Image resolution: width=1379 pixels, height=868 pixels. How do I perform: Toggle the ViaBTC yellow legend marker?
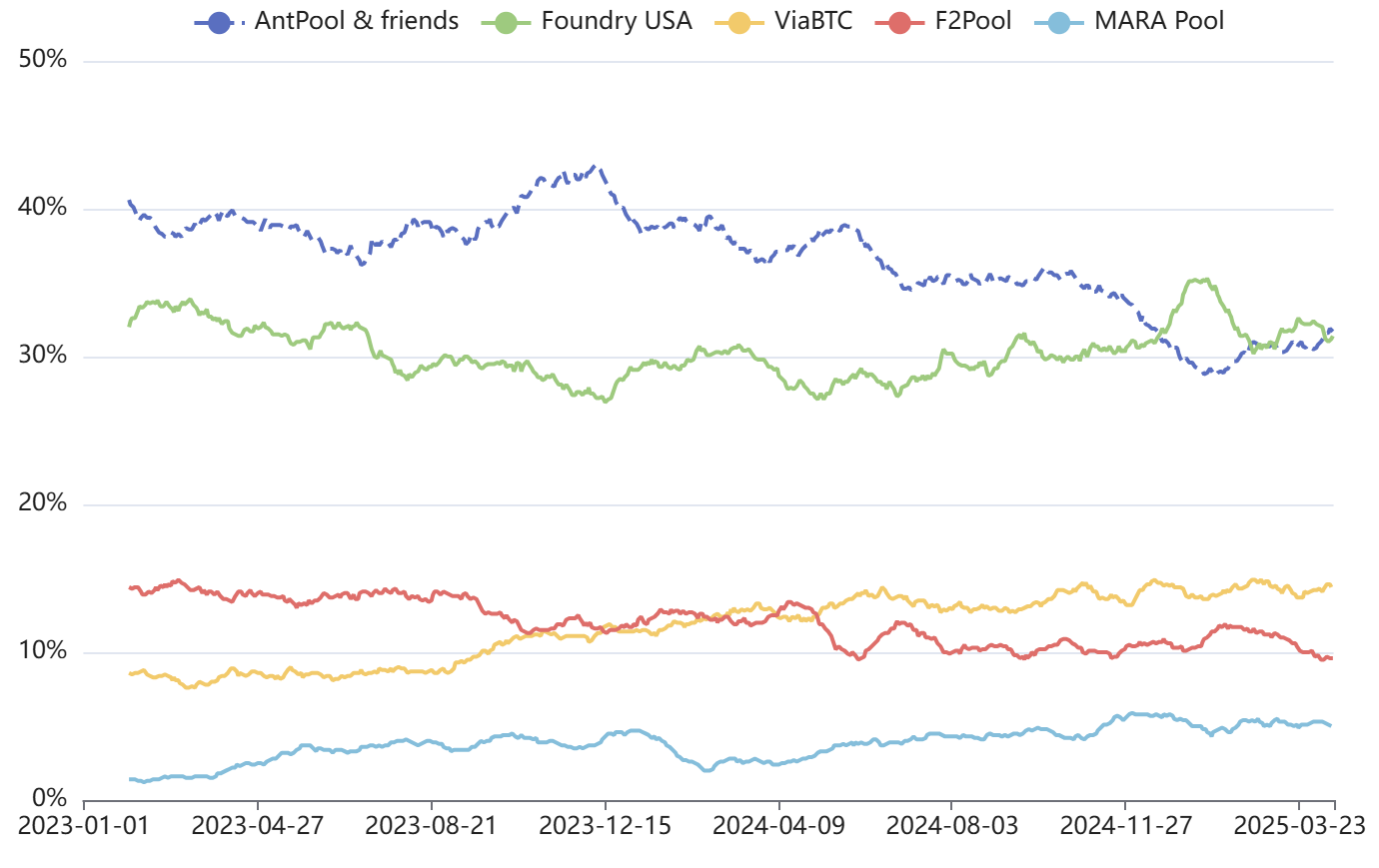[x=739, y=21]
